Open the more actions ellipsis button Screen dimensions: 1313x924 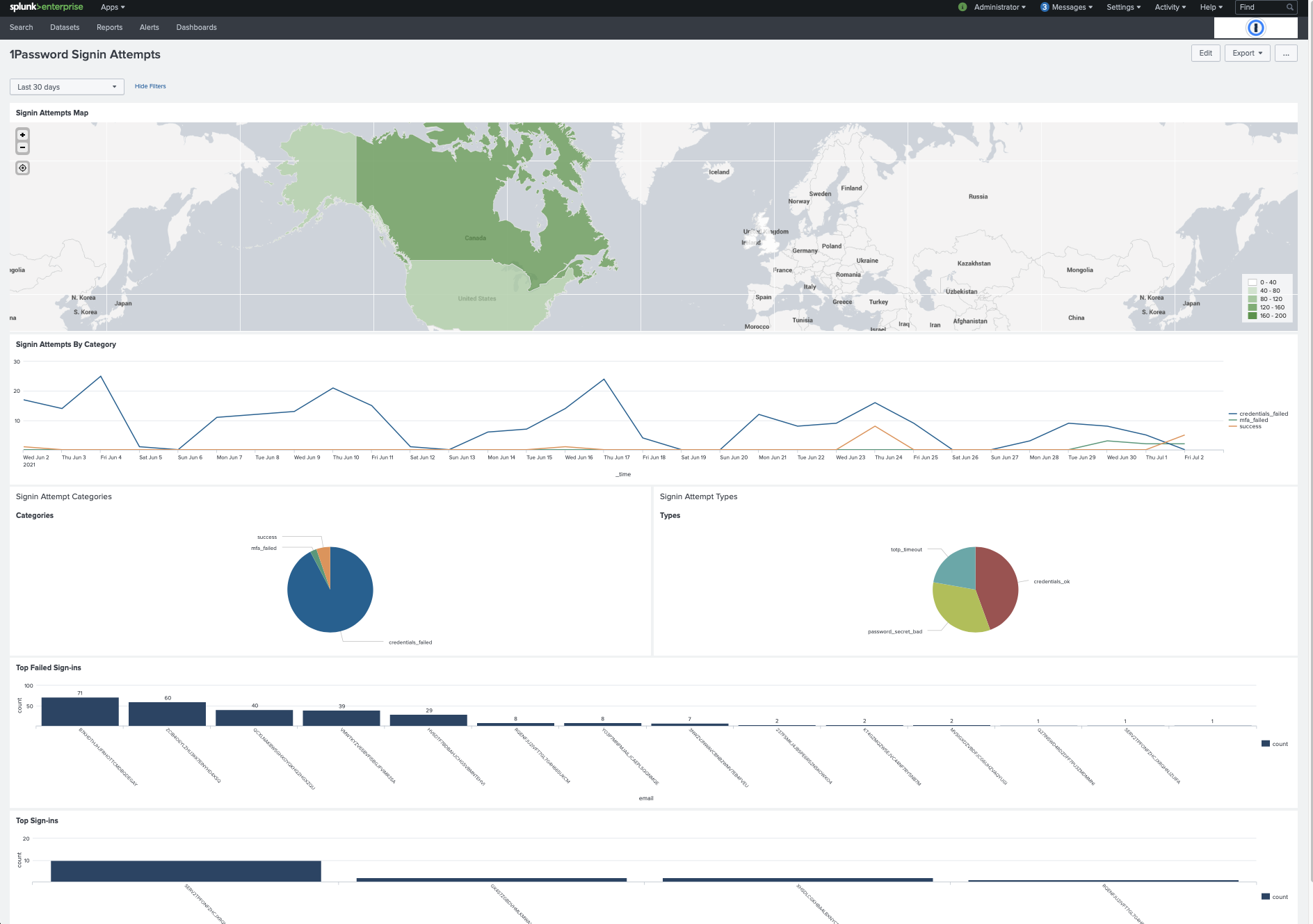pos(1286,54)
